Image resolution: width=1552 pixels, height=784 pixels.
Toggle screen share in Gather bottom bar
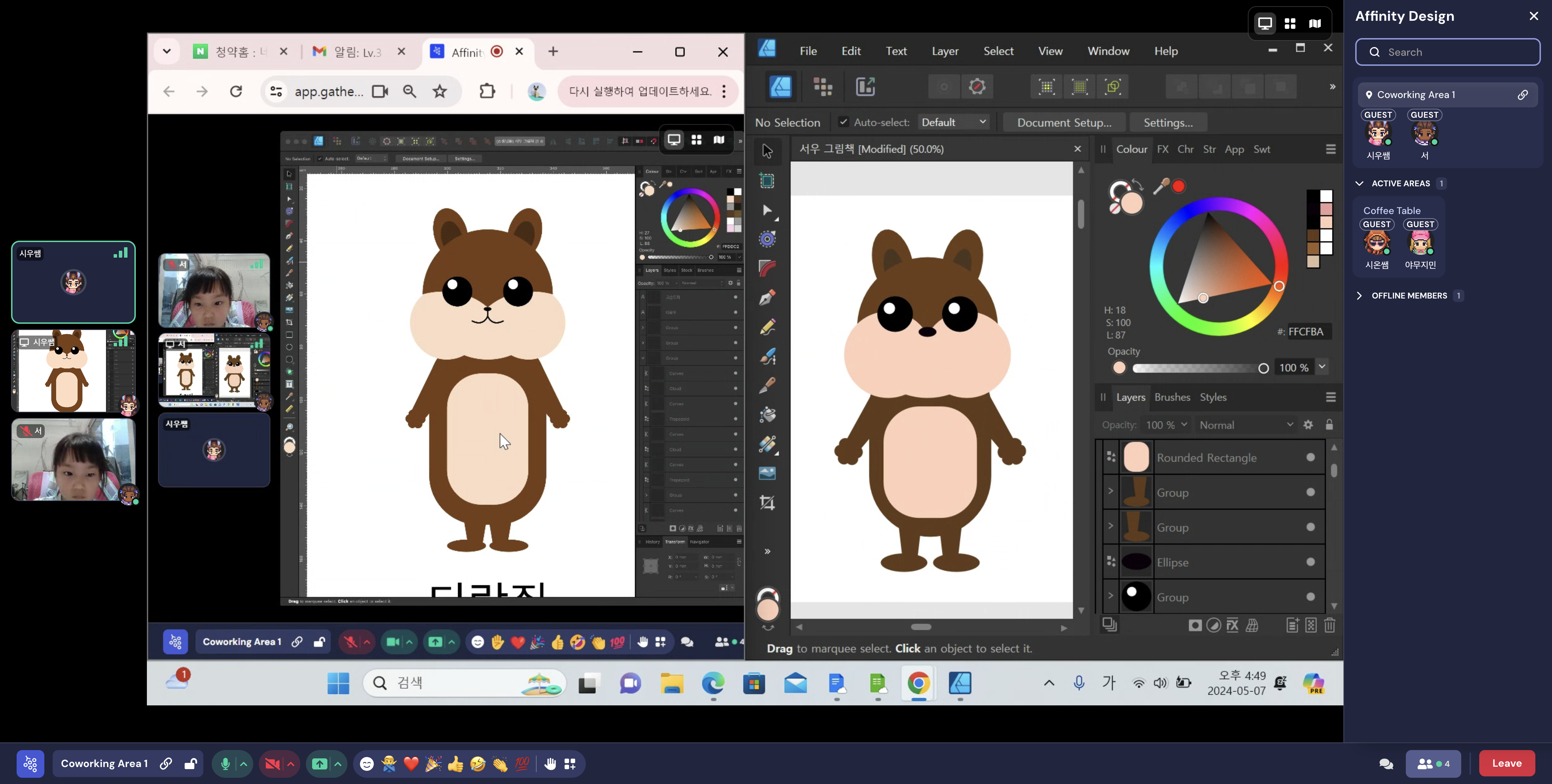319,764
